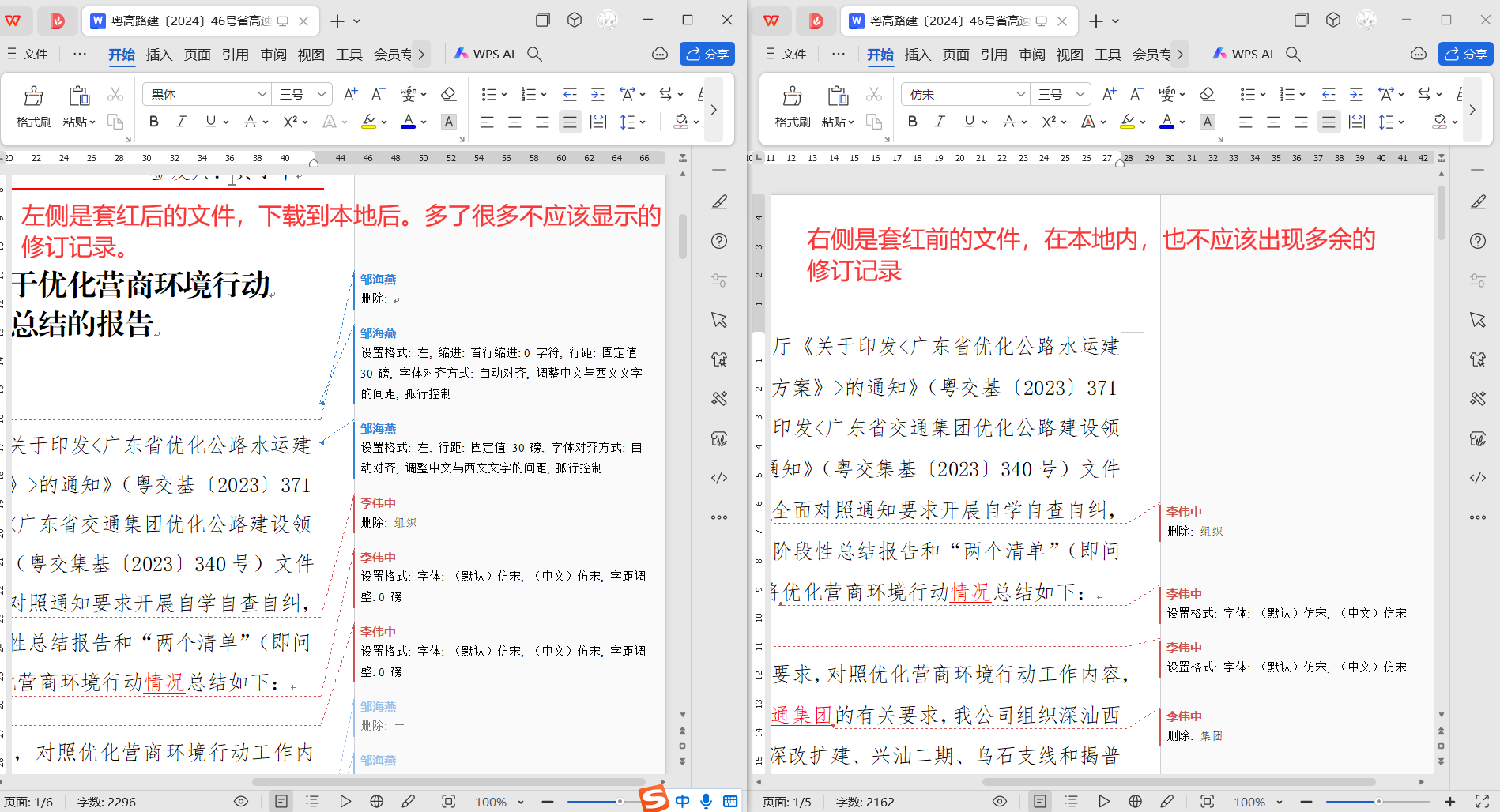Click the increase font size icon in the left window
The width and height of the screenshot is (1500, 812).
350,94
